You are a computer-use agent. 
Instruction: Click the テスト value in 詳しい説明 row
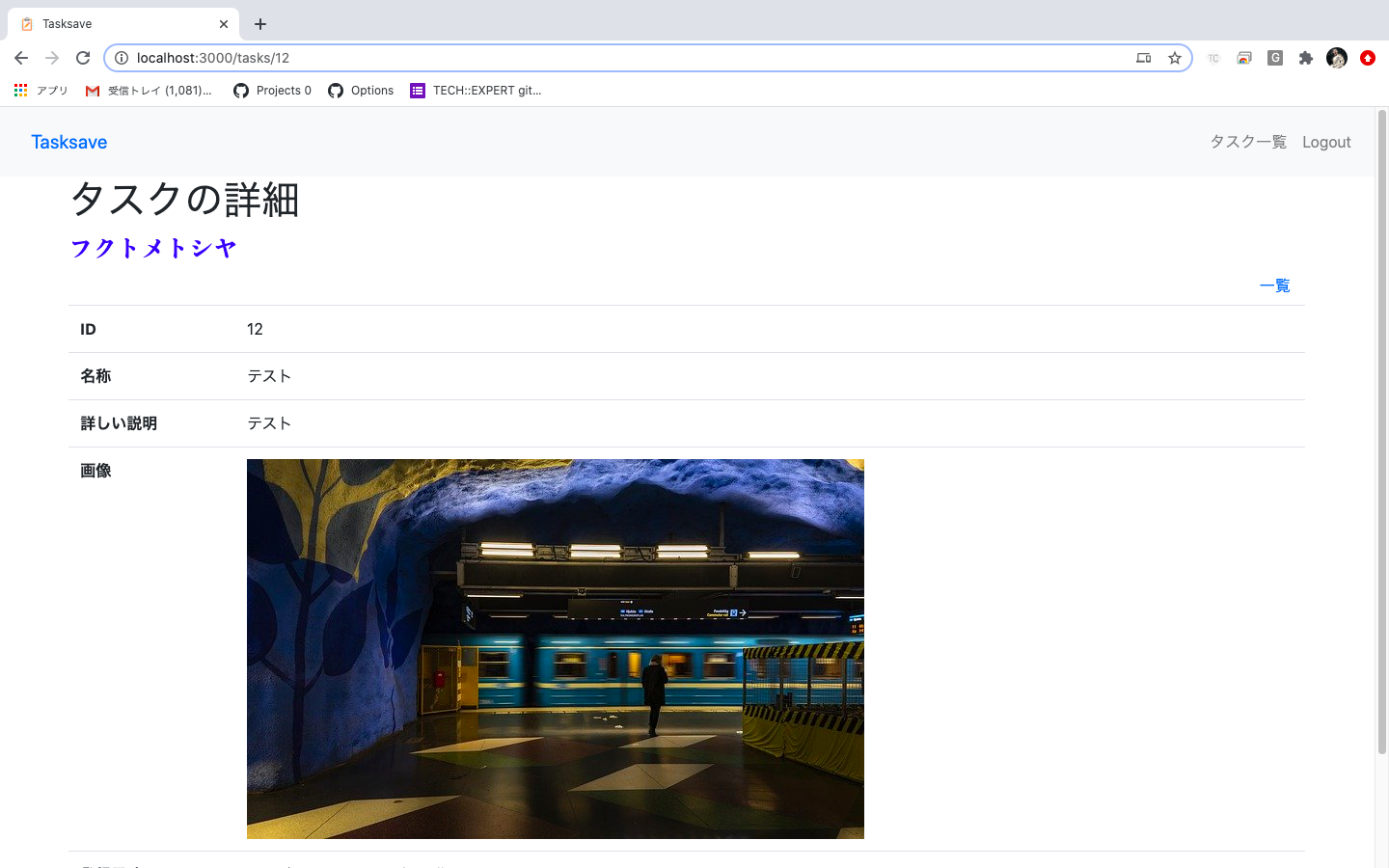[269, 423]
